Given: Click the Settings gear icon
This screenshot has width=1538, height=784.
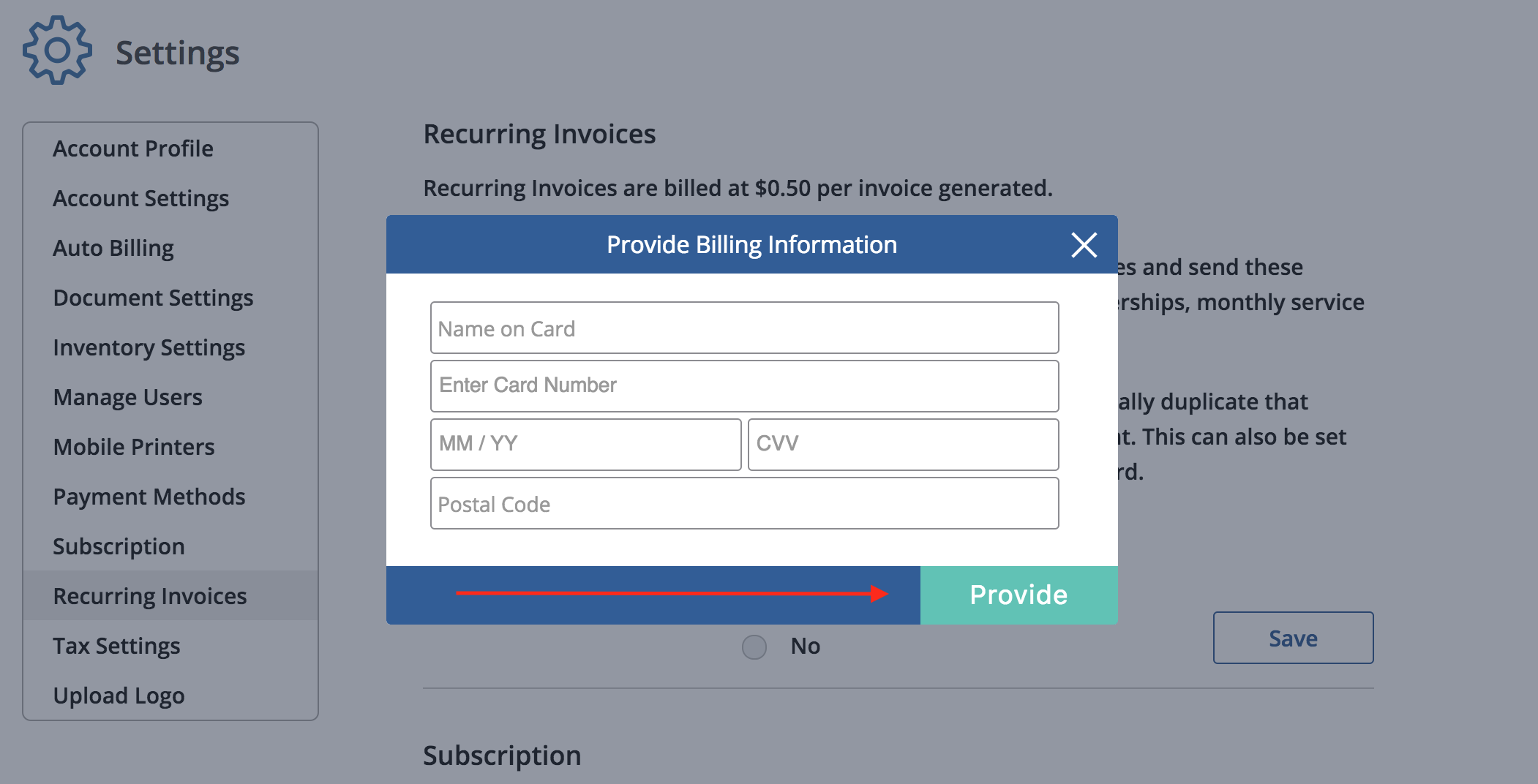Looking at the screenshot, I should (x=57, y=50).
